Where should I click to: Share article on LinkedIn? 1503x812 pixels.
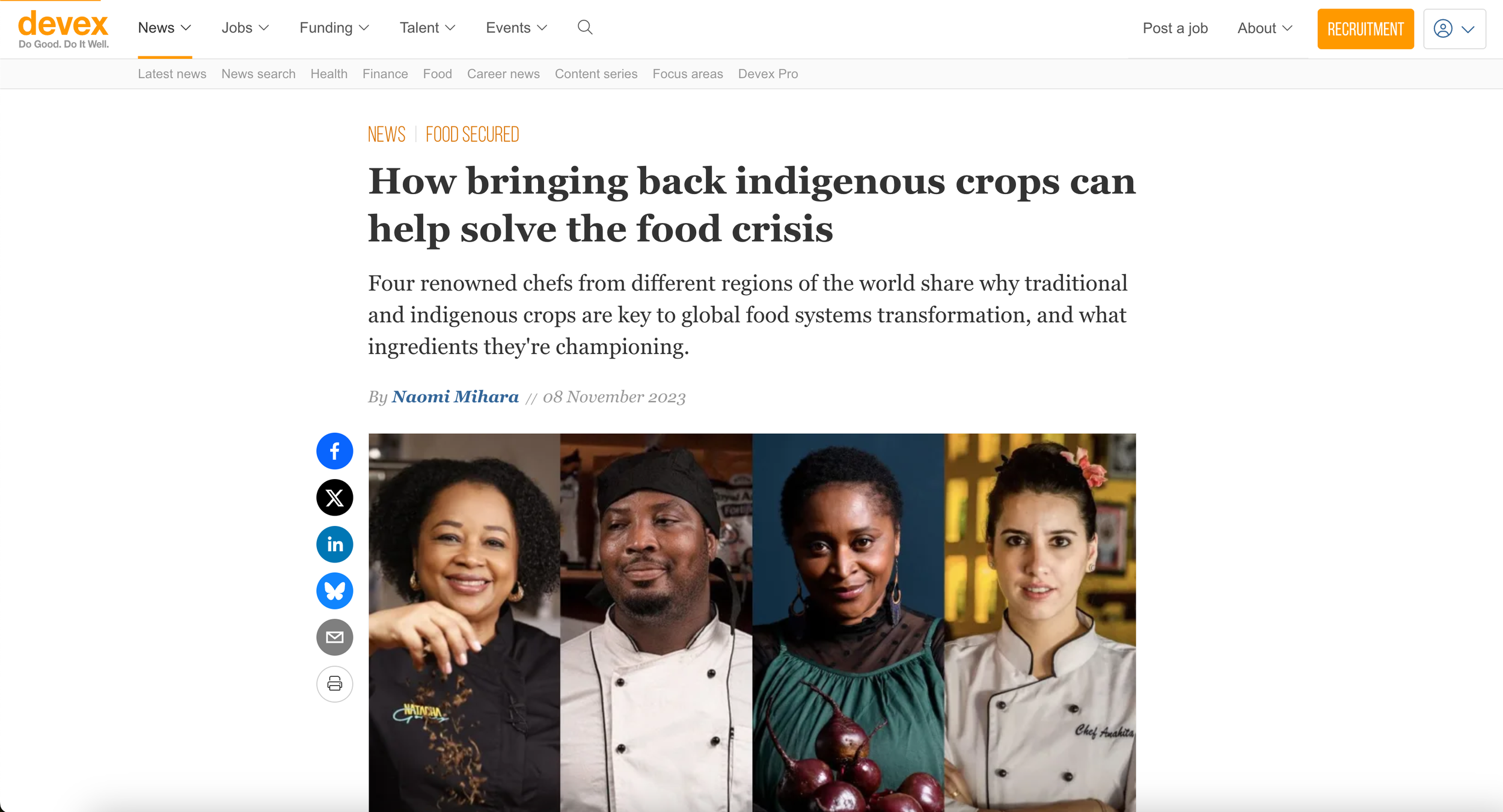click(x=334, y=544)
